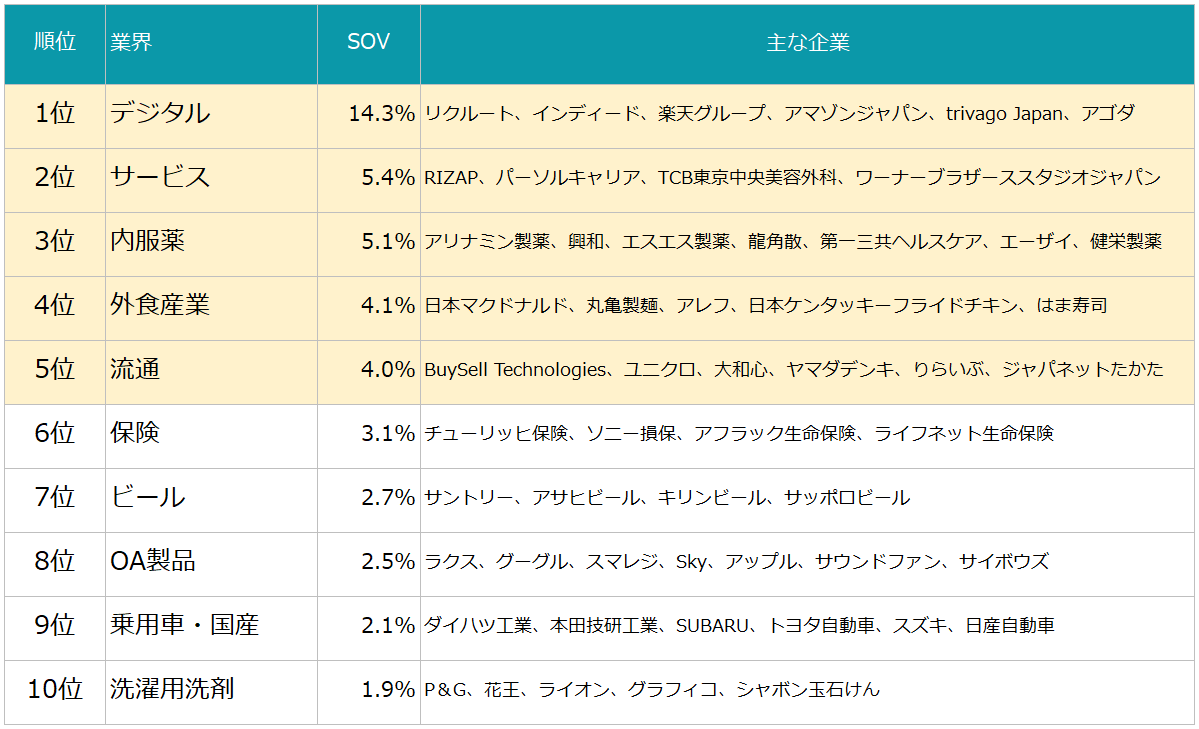This screenshot has width=1199, height=729.
Task: Select the 3位 rank cell
Action: [x=55, y=245]
